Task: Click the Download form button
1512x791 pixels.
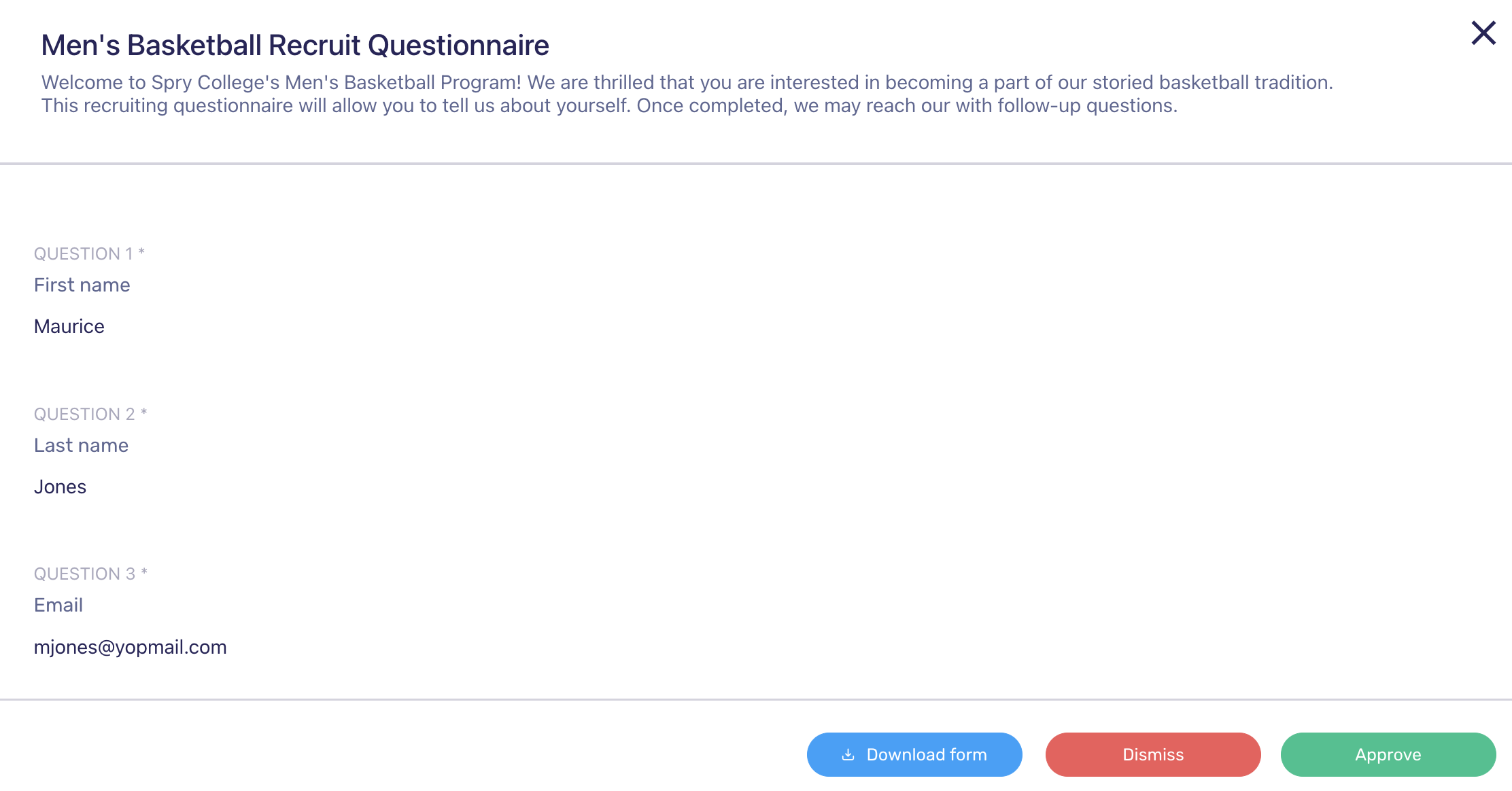Action: click(x=914, y=754)
